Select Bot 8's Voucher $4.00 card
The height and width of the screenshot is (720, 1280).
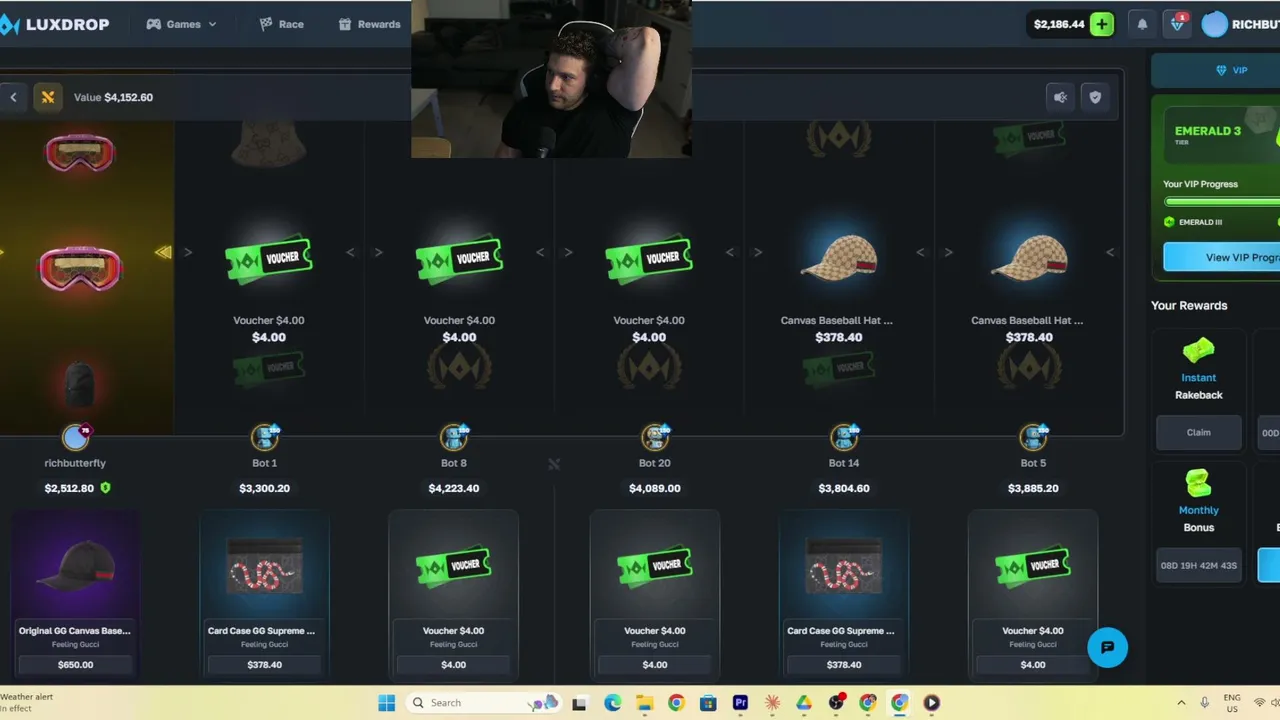click(453, 595)
